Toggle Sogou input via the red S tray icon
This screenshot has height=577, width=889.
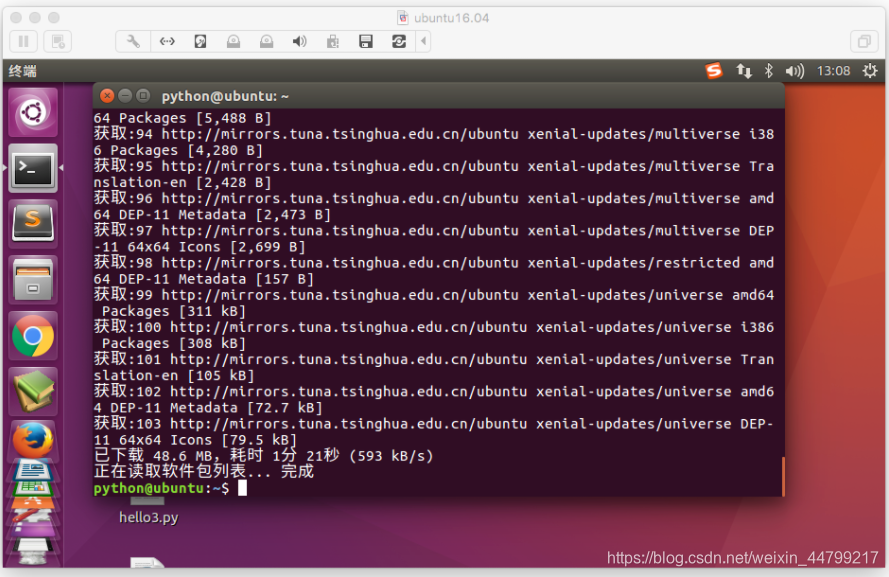[713, 71]
